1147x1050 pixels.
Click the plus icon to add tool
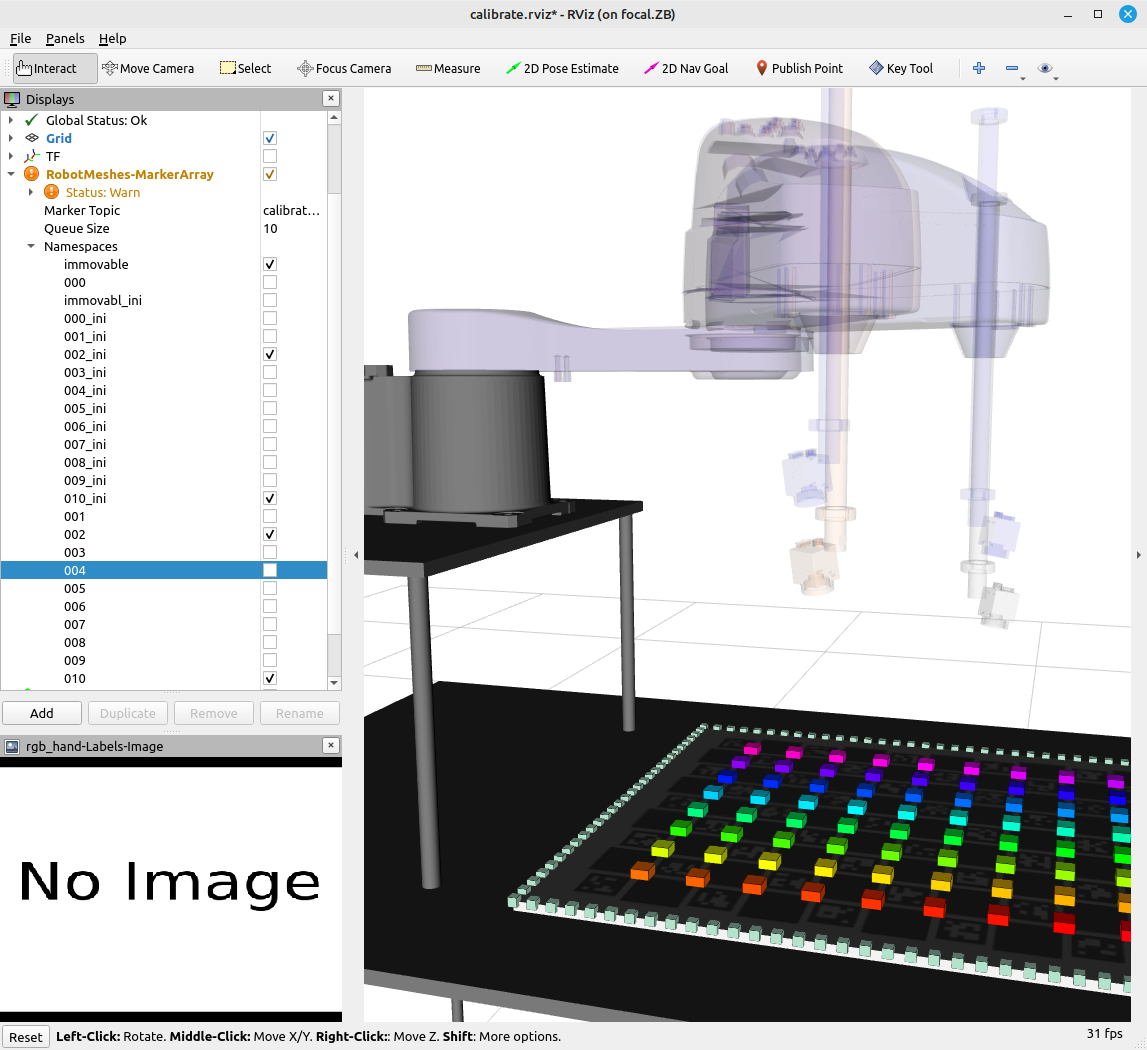979,68
